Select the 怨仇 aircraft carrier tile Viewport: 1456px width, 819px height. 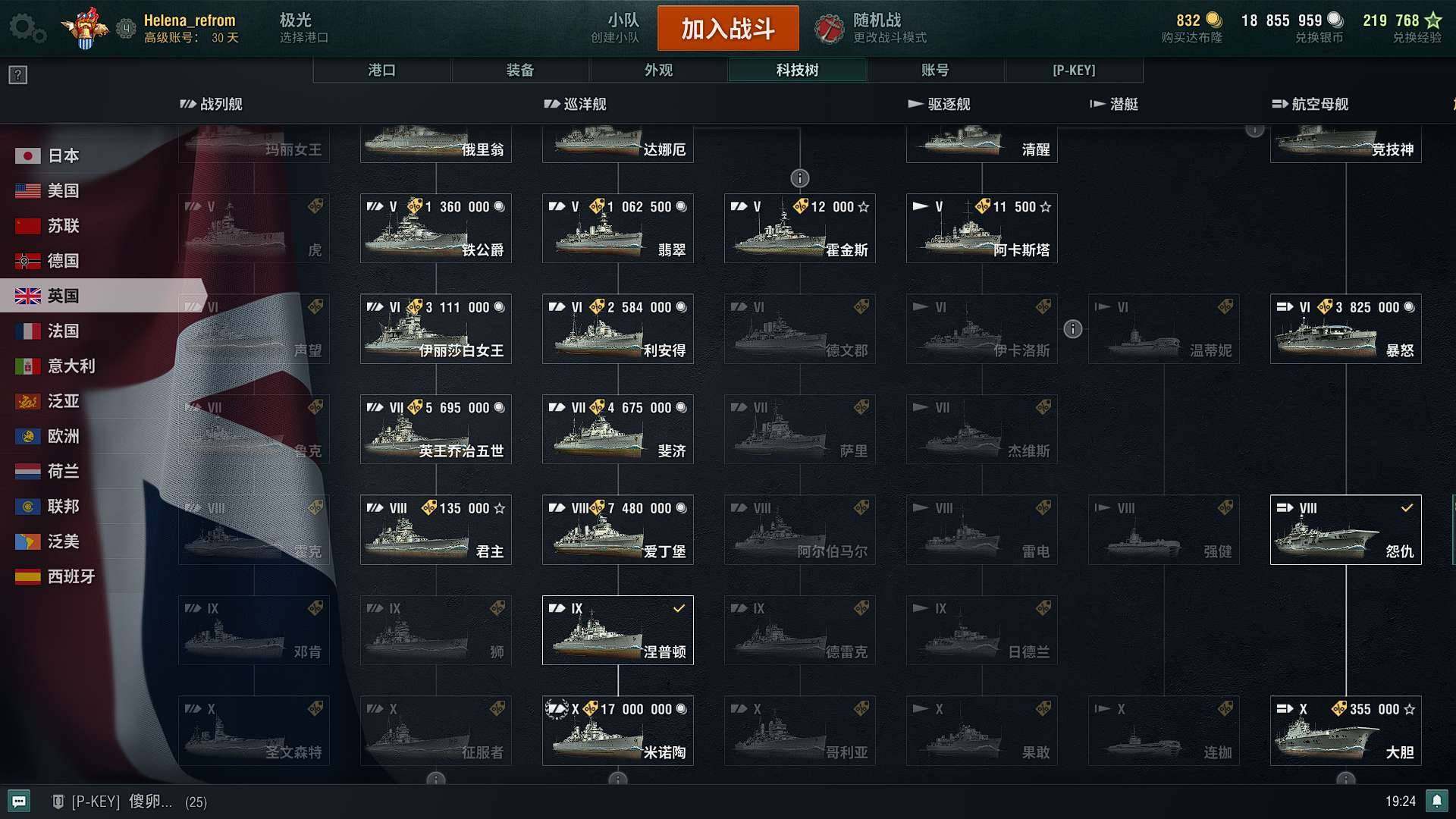pos(1346,530)
